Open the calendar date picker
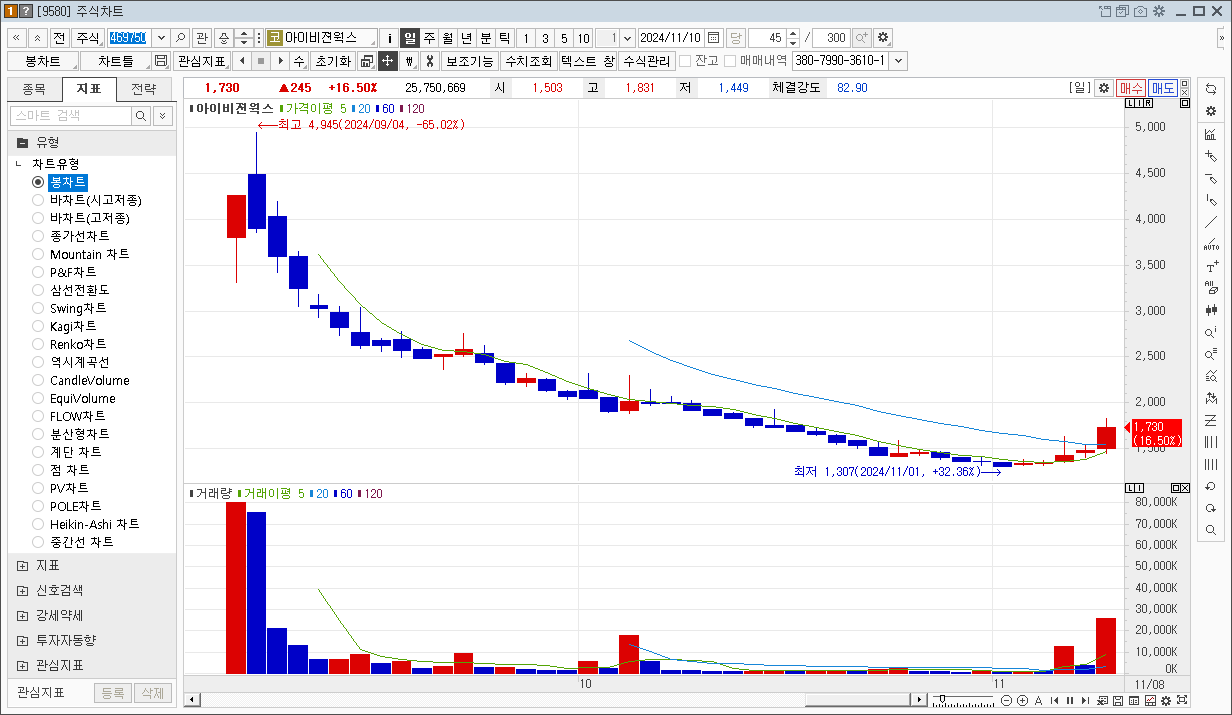 pyautogui.click(x=713, y=38)
